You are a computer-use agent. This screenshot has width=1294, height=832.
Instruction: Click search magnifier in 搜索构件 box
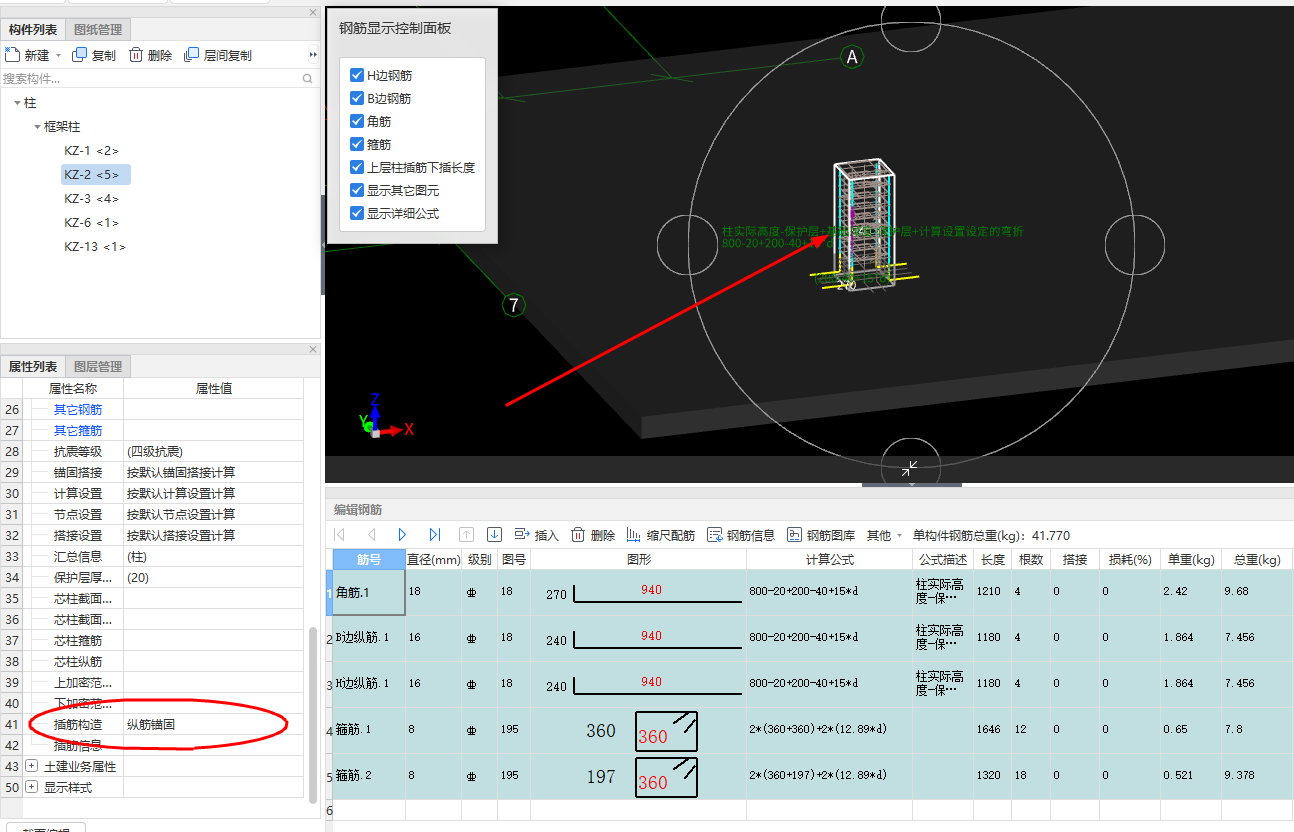click(307, 78)
